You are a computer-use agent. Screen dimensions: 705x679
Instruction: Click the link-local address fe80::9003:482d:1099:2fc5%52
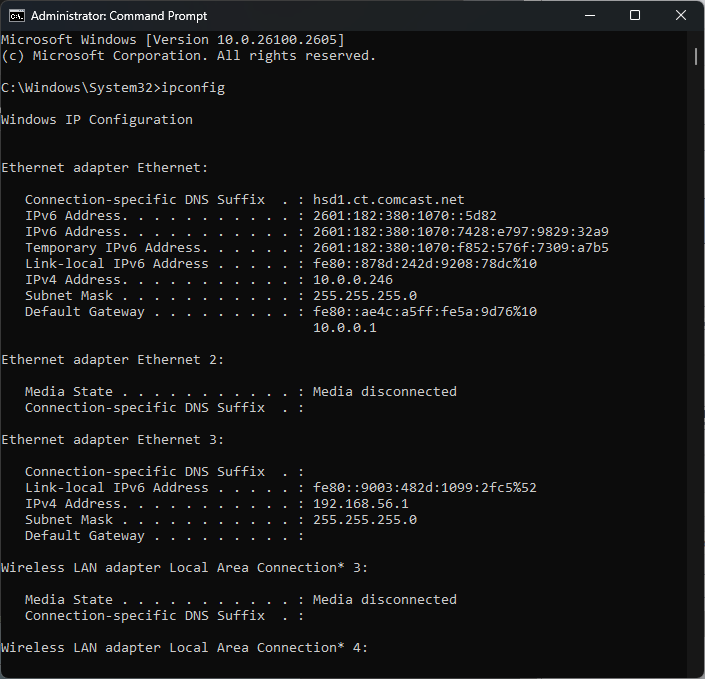click(x=424, y=488)
